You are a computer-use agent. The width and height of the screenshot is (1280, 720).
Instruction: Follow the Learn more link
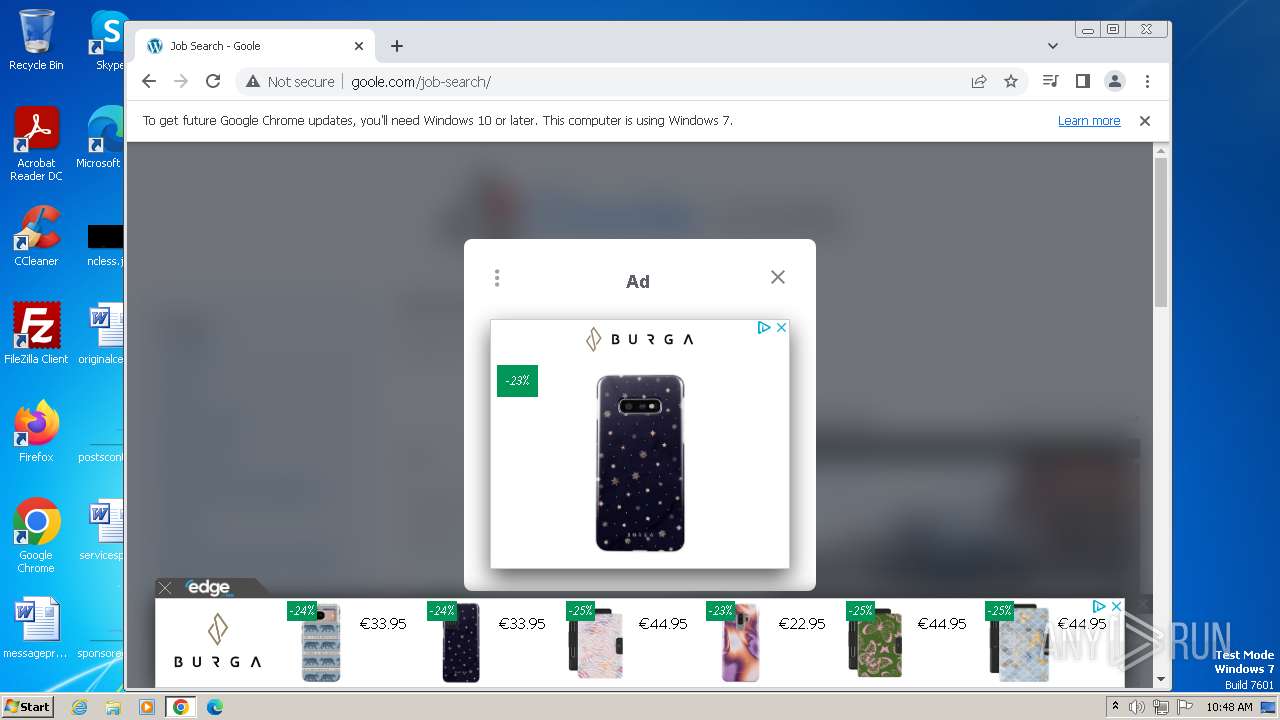pos(1089,121)
